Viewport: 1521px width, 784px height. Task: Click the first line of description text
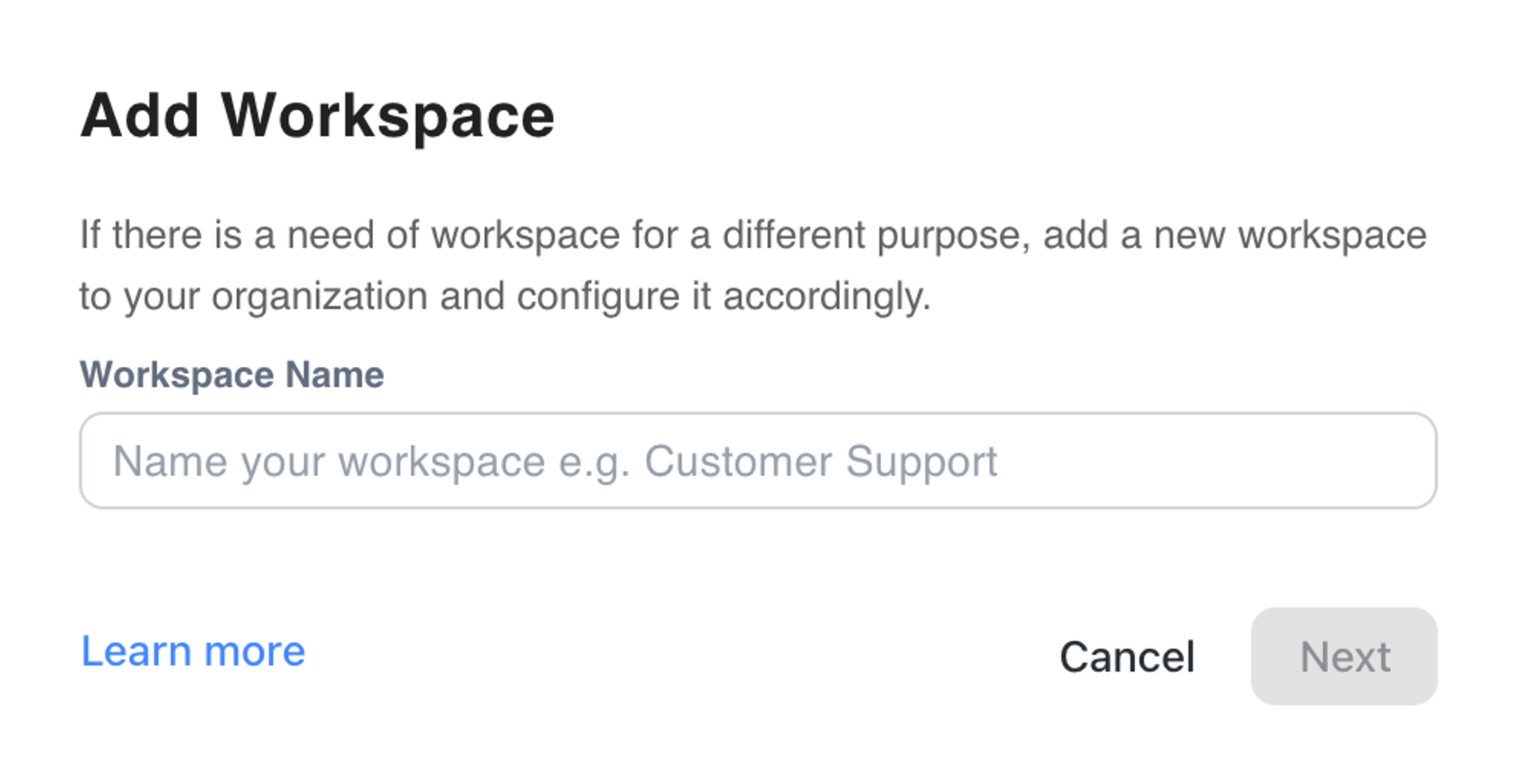[x=753, y=235]
